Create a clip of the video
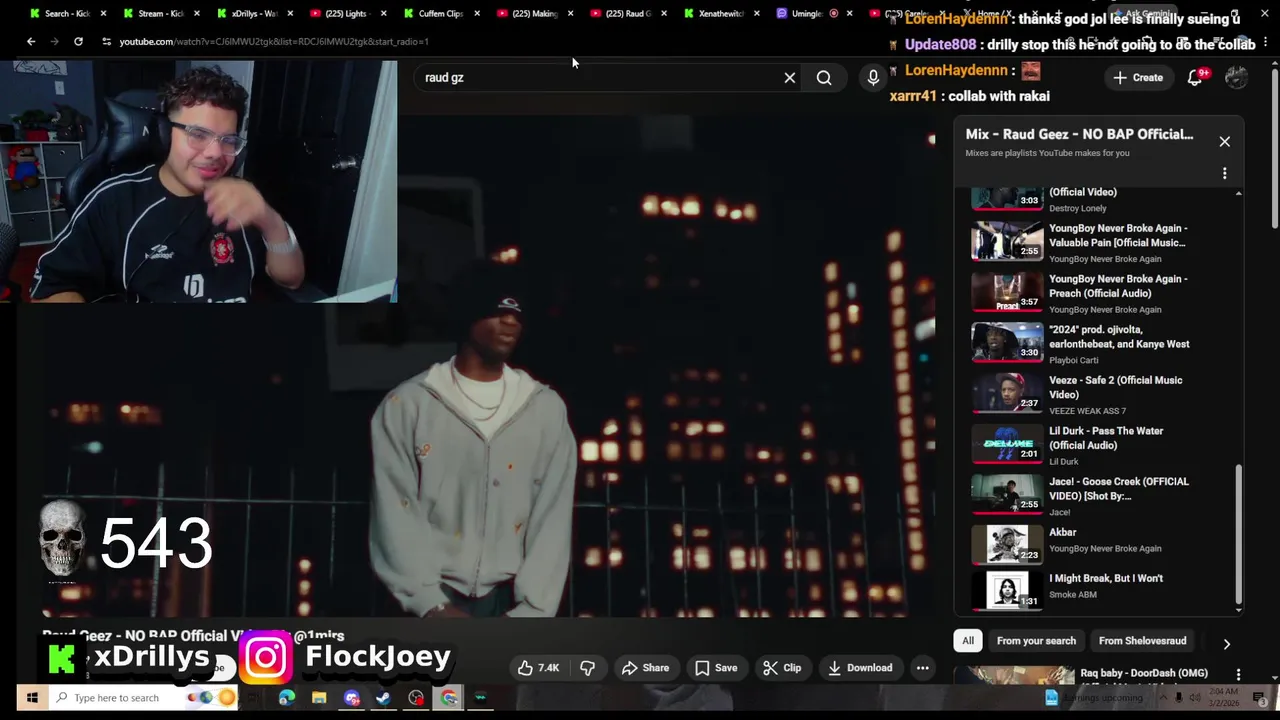 click(x=781, y=668)
